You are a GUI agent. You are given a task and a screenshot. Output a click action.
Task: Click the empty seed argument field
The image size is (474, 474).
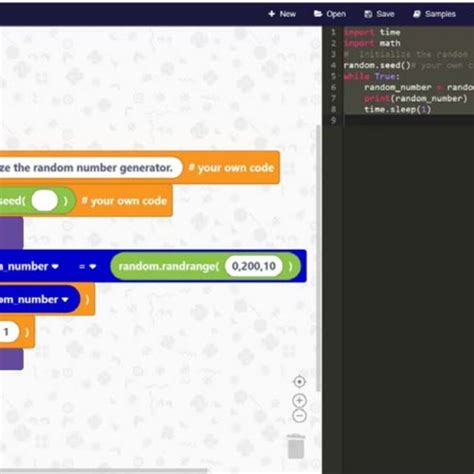(x=45, y=201)
